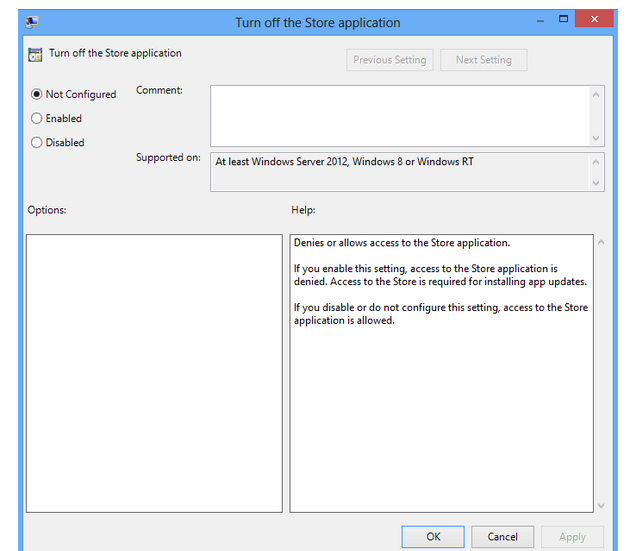
Task: Click Supported on box scroll up arrow
Action: 596,162
